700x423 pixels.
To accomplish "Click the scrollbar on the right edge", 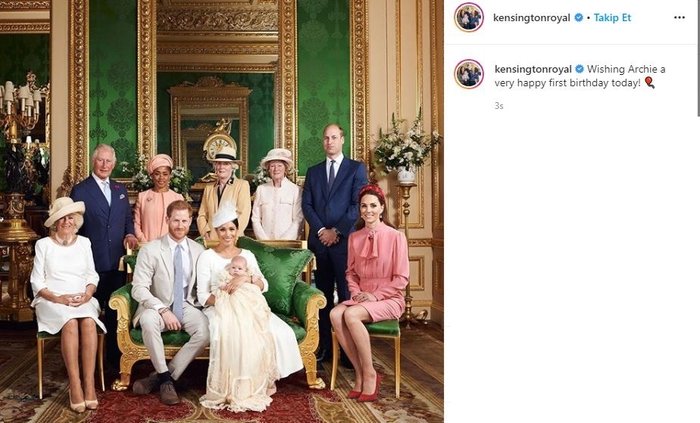I will tap(698, 58).
